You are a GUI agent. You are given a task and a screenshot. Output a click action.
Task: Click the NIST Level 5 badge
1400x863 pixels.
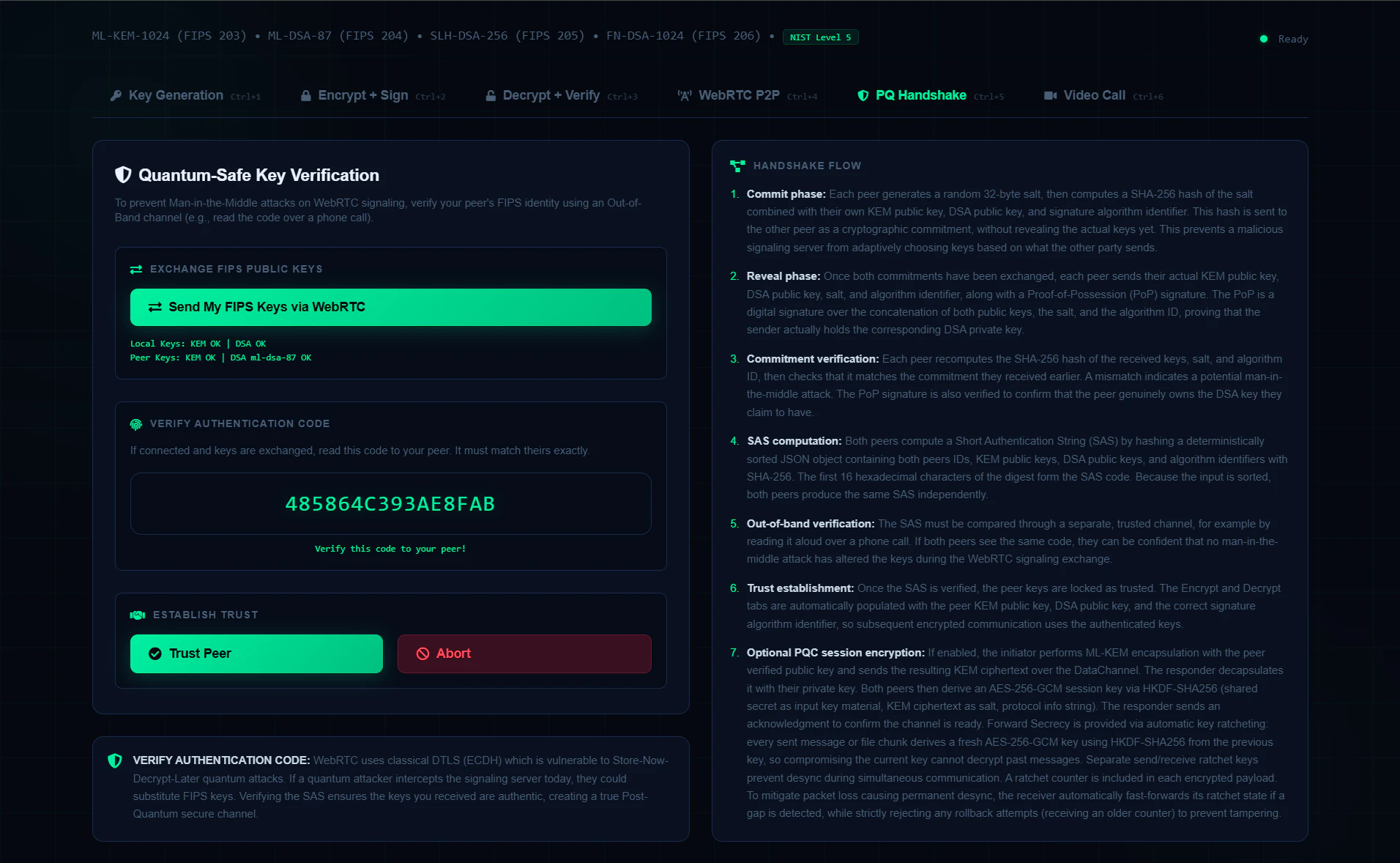820,37
